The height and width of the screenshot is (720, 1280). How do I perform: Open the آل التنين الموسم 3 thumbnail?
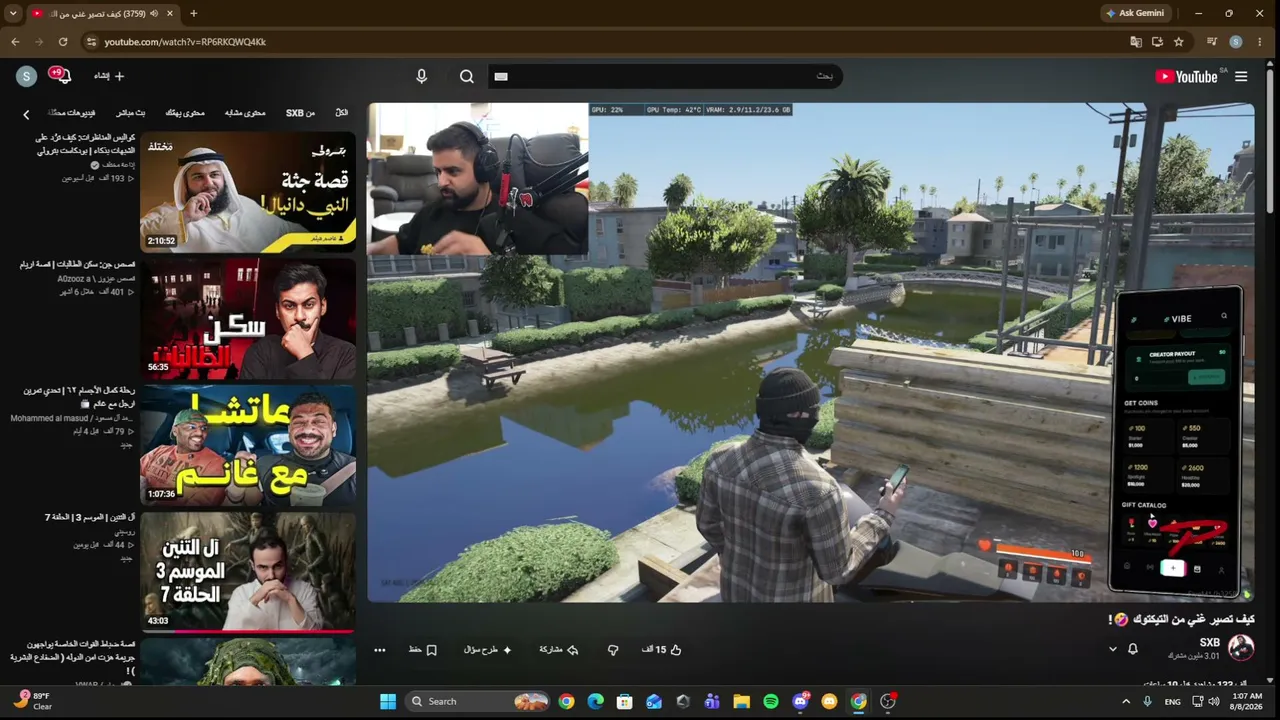point(248,573)
